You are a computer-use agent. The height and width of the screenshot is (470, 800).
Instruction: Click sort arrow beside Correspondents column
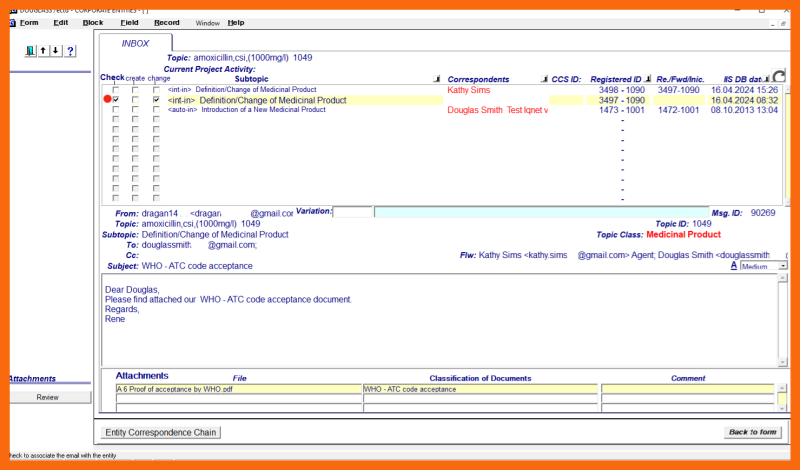pyautogui.click(x=544, y=79)
